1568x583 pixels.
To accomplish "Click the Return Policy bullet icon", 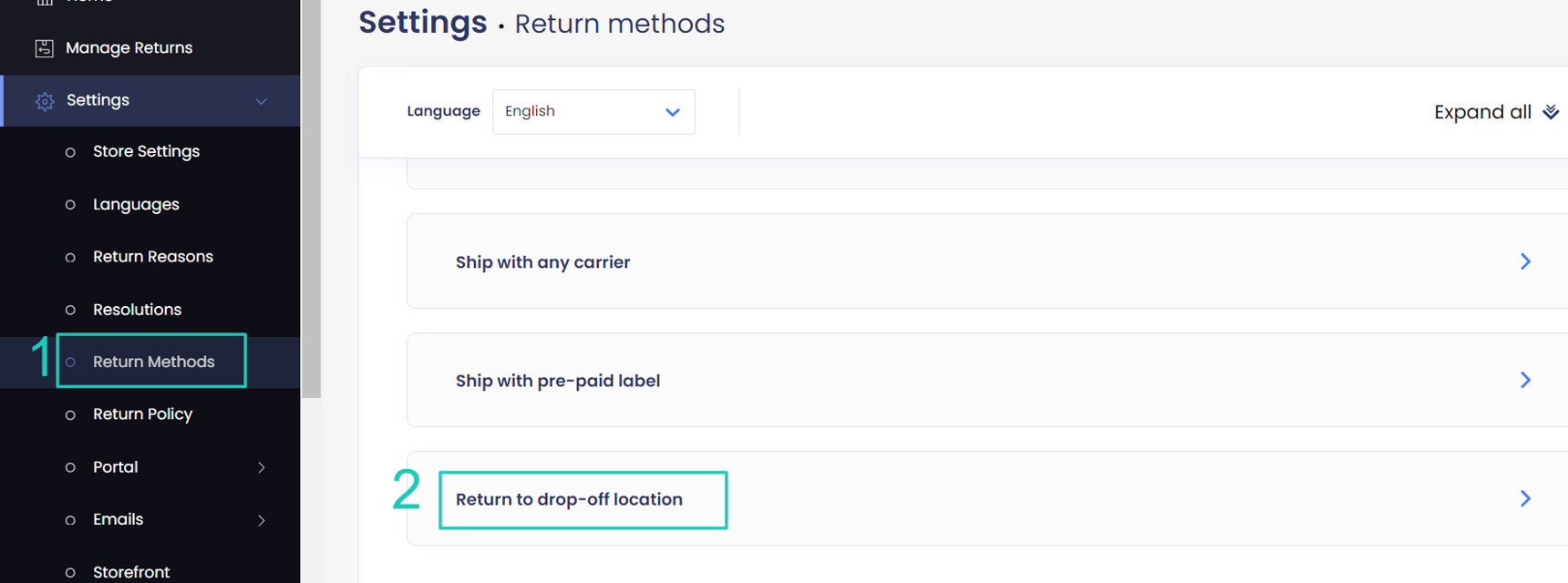I will pyautogui.click(x=70, y=415).
